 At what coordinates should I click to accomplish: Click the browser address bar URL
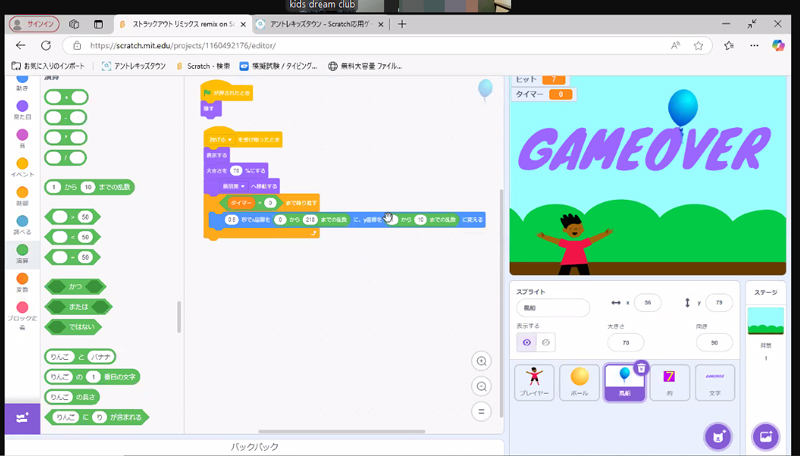pyautogui.click(x=183, y=45)
